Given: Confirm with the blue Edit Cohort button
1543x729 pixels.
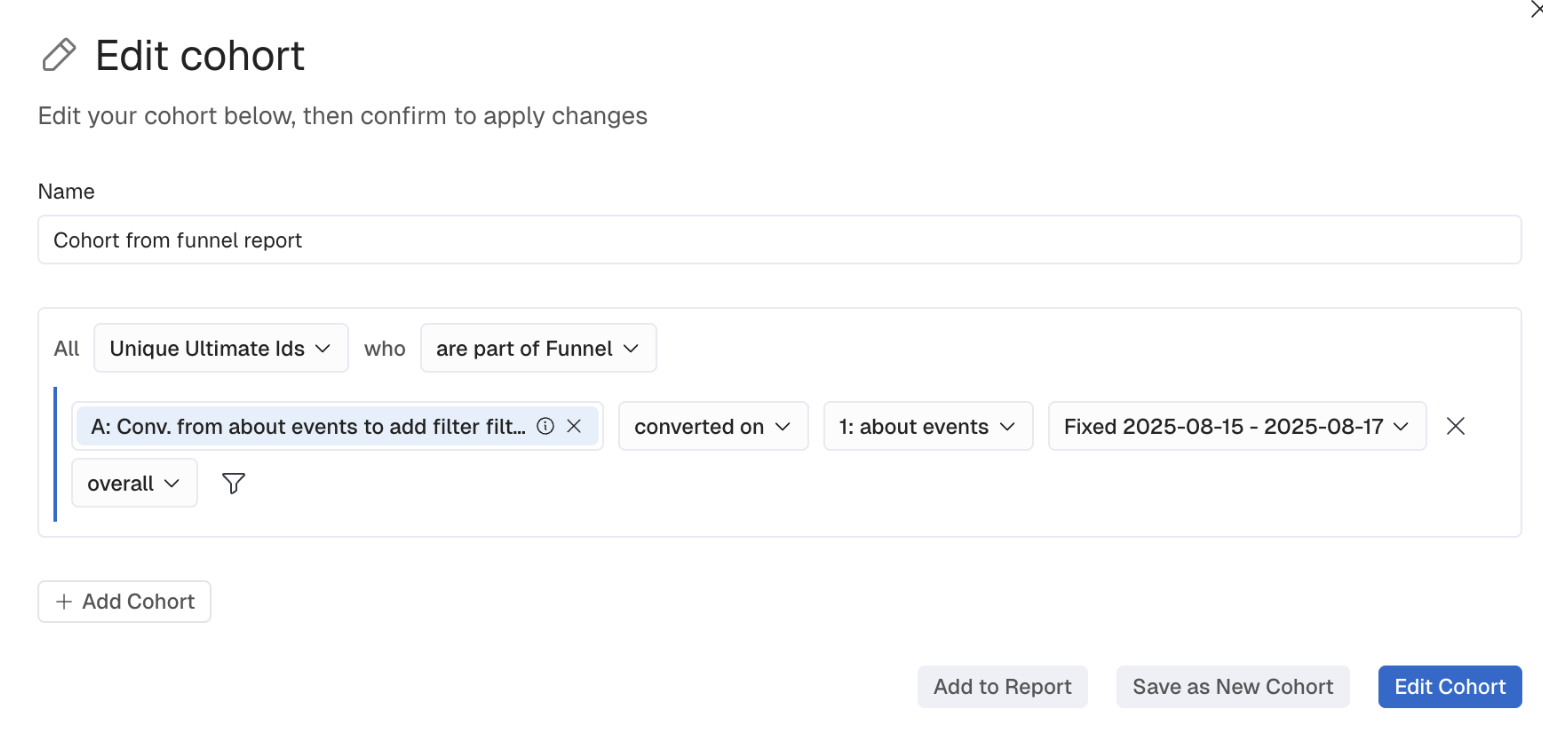Looking at the screenshot, I should 1449,687.
